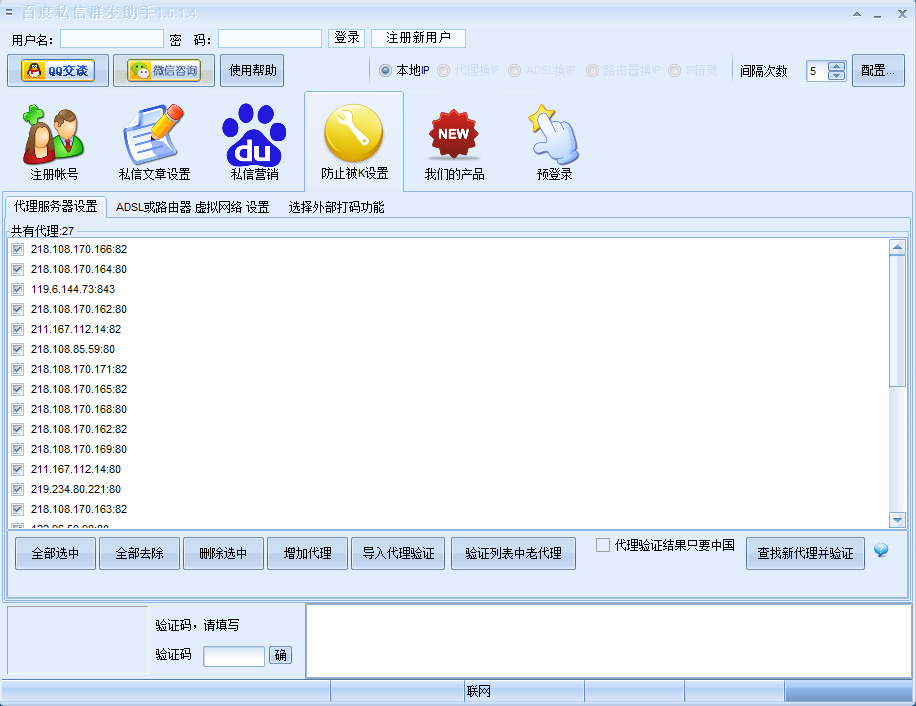Open the 私信文章设置 section icon
This screenshot has height=706, width=916.
click(154, 142)
